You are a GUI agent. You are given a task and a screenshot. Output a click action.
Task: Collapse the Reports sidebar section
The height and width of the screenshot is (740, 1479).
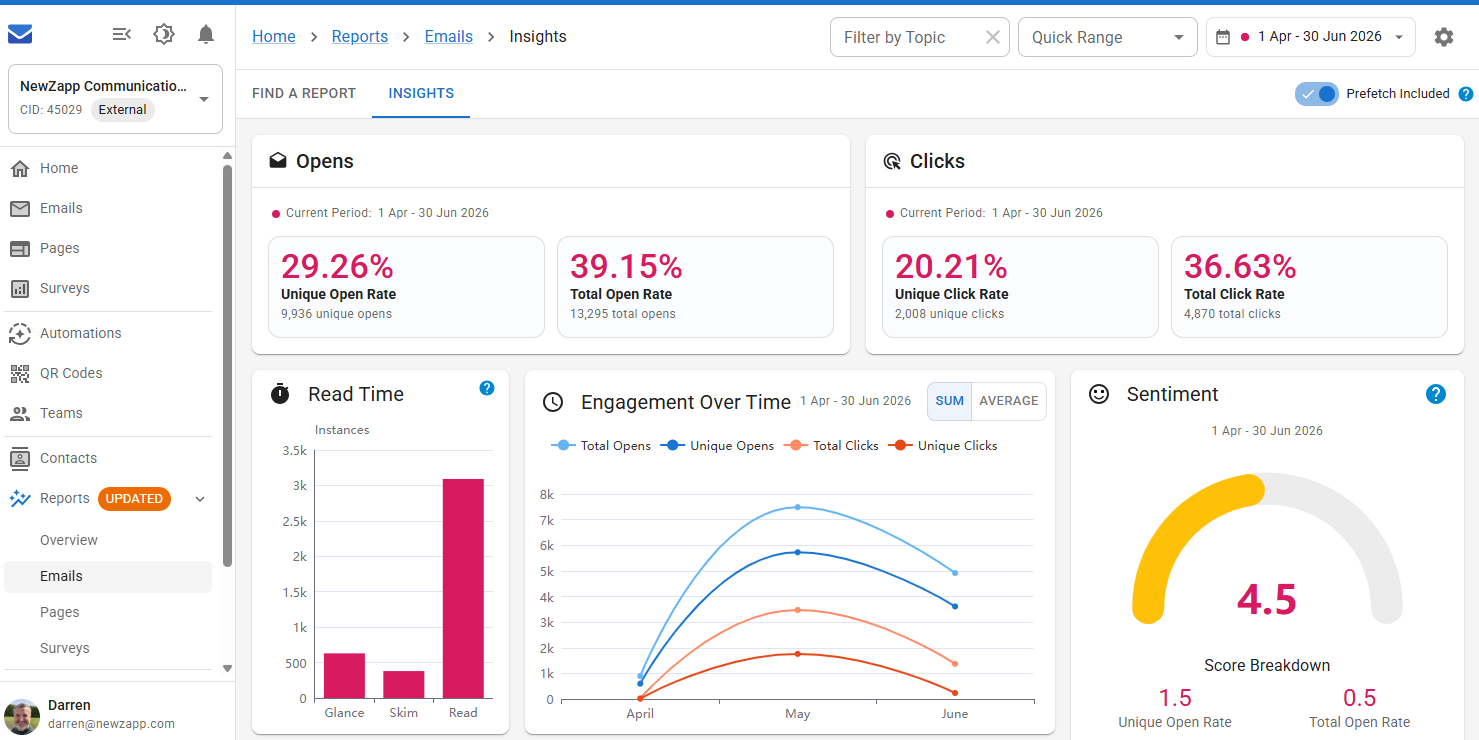pos(200,499)
